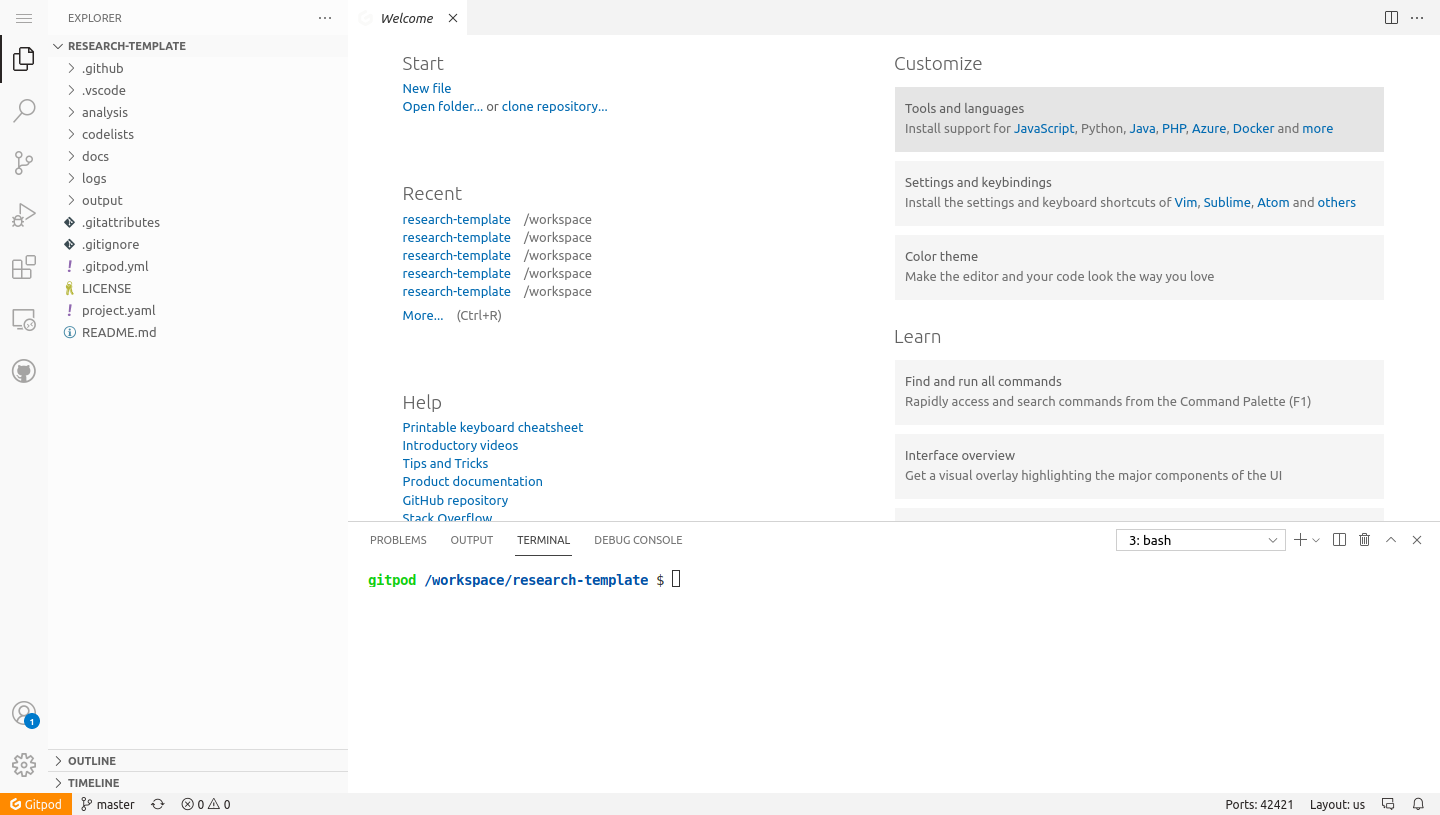Screen dimensions: 1440x815
Task: Expand the TIMELINE section
Action: [x=198, y=783]
